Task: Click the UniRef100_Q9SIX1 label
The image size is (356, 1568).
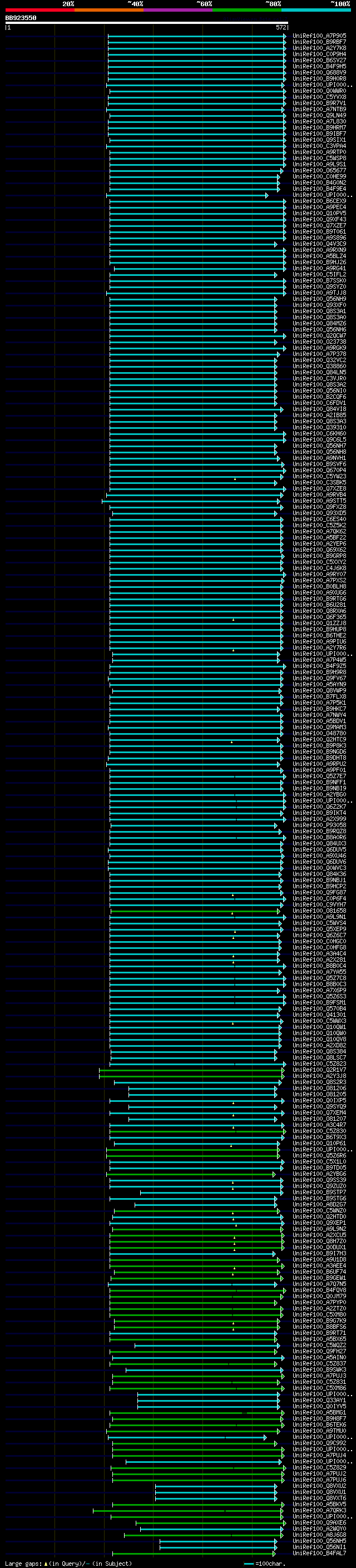Action: click(x=319, y=140)
